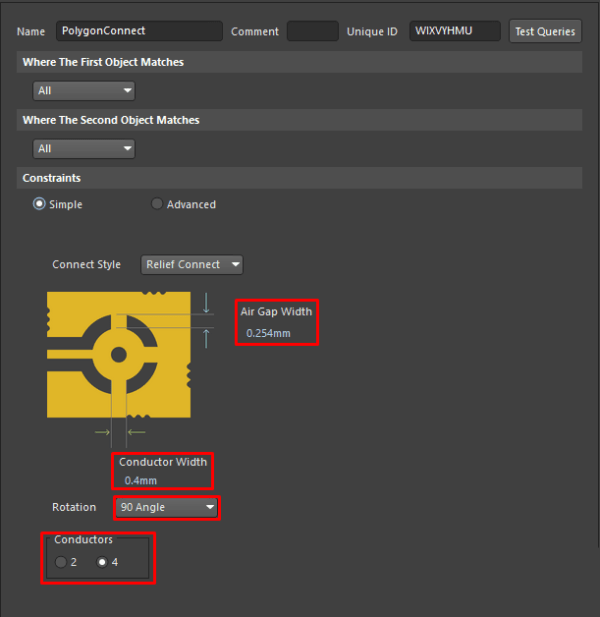Image resolution: width=600 pixels, height=617 pixels.
Task: Click the Where The First Object Matches header
Action: click(299, 62)
